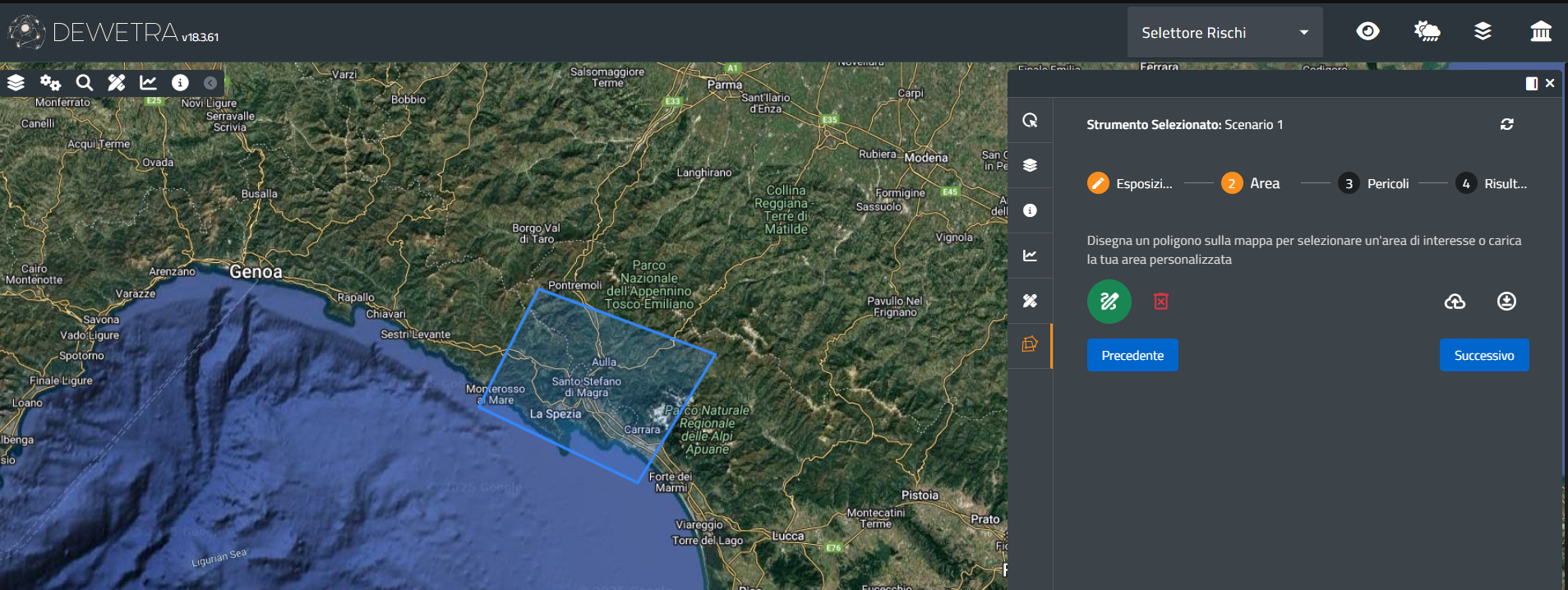
Task: Click the Precedente button
Action: (x=1132, y=355)
